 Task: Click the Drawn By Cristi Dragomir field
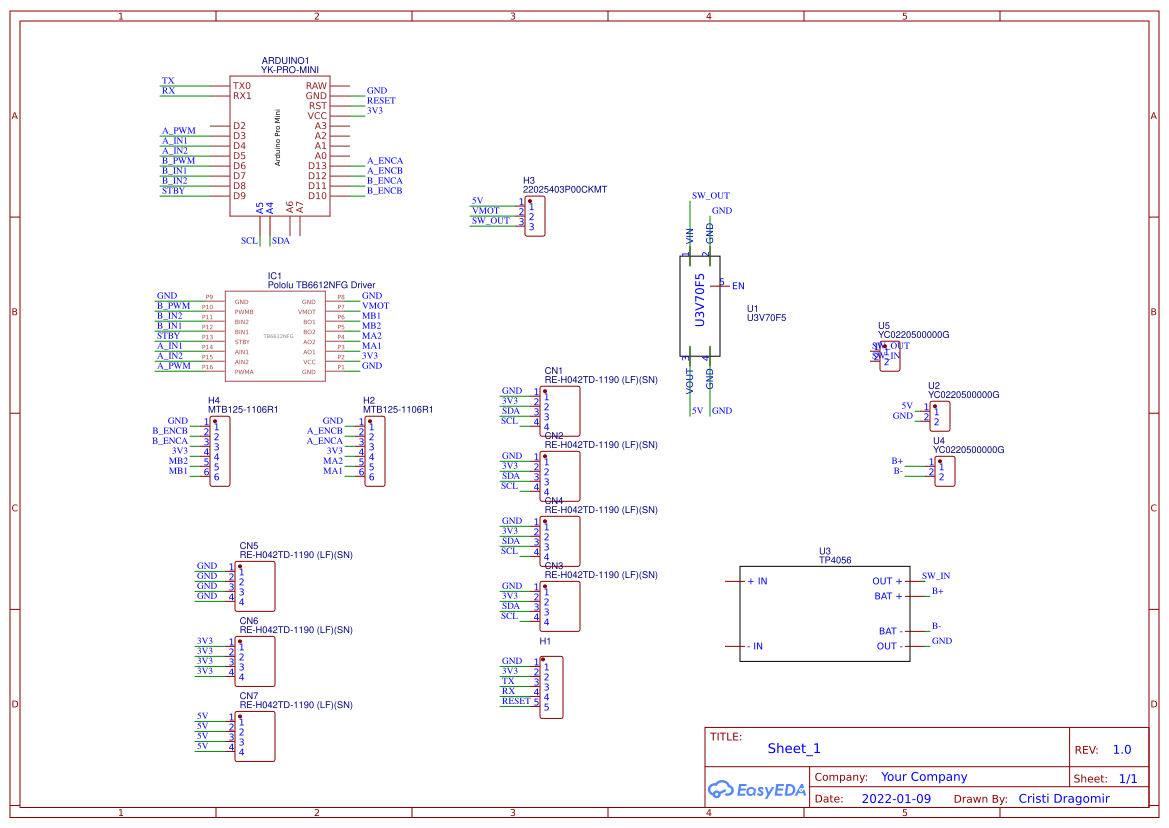1063,798
